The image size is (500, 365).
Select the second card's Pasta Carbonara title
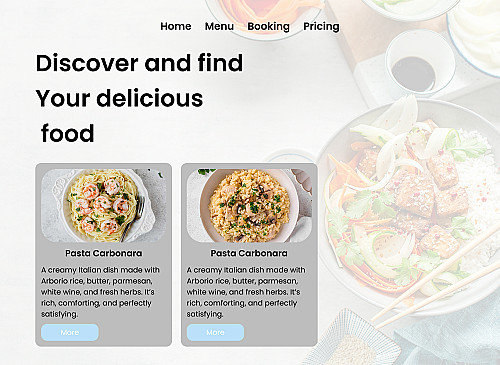tap(249, 253)
